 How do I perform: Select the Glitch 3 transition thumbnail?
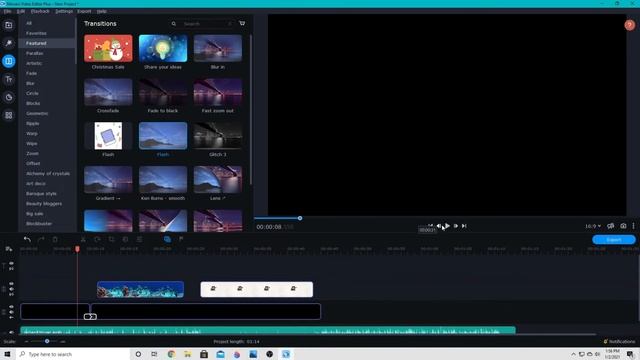click(x=218, y=136)
